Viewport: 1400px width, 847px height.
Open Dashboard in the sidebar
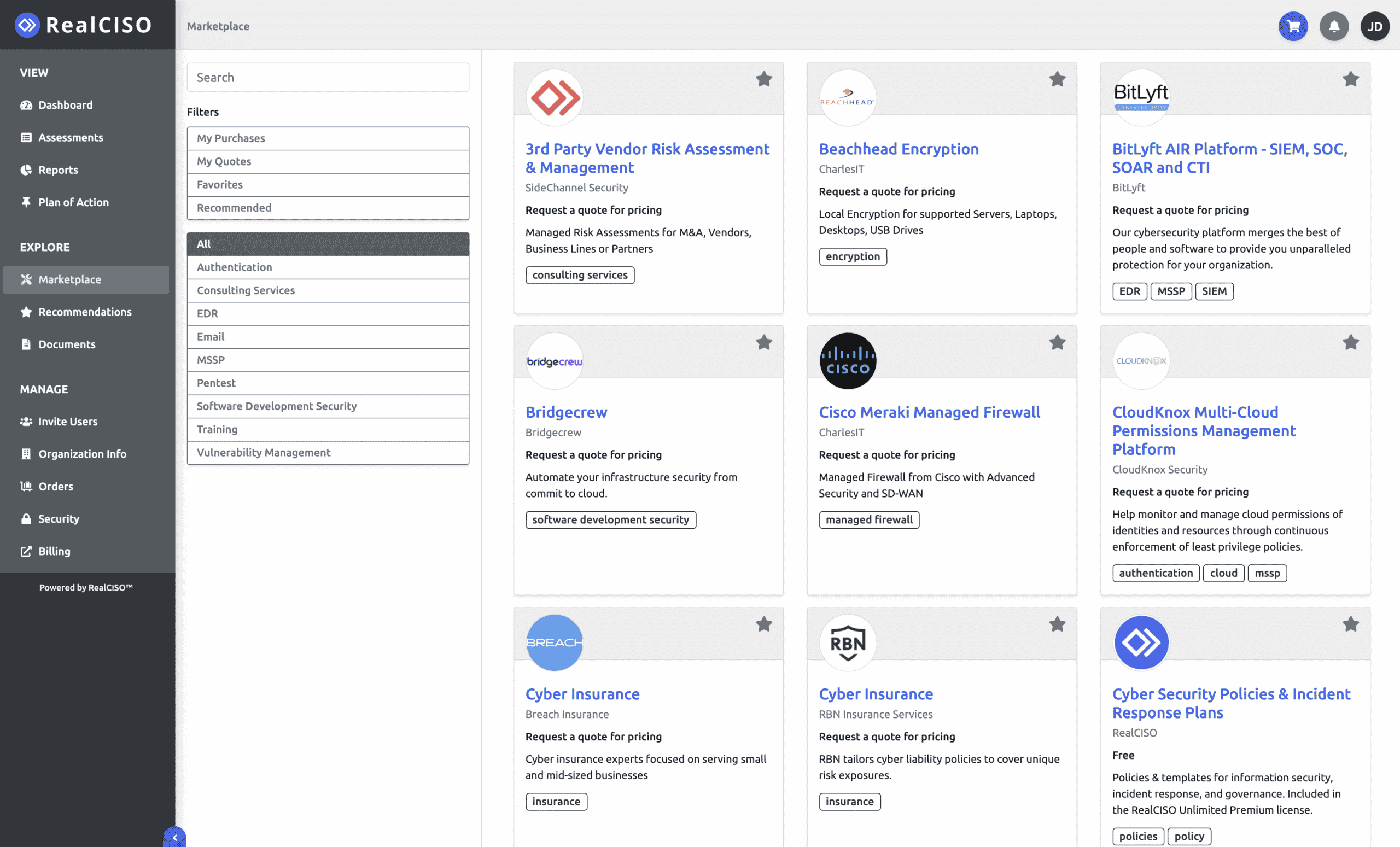point(86,105)
